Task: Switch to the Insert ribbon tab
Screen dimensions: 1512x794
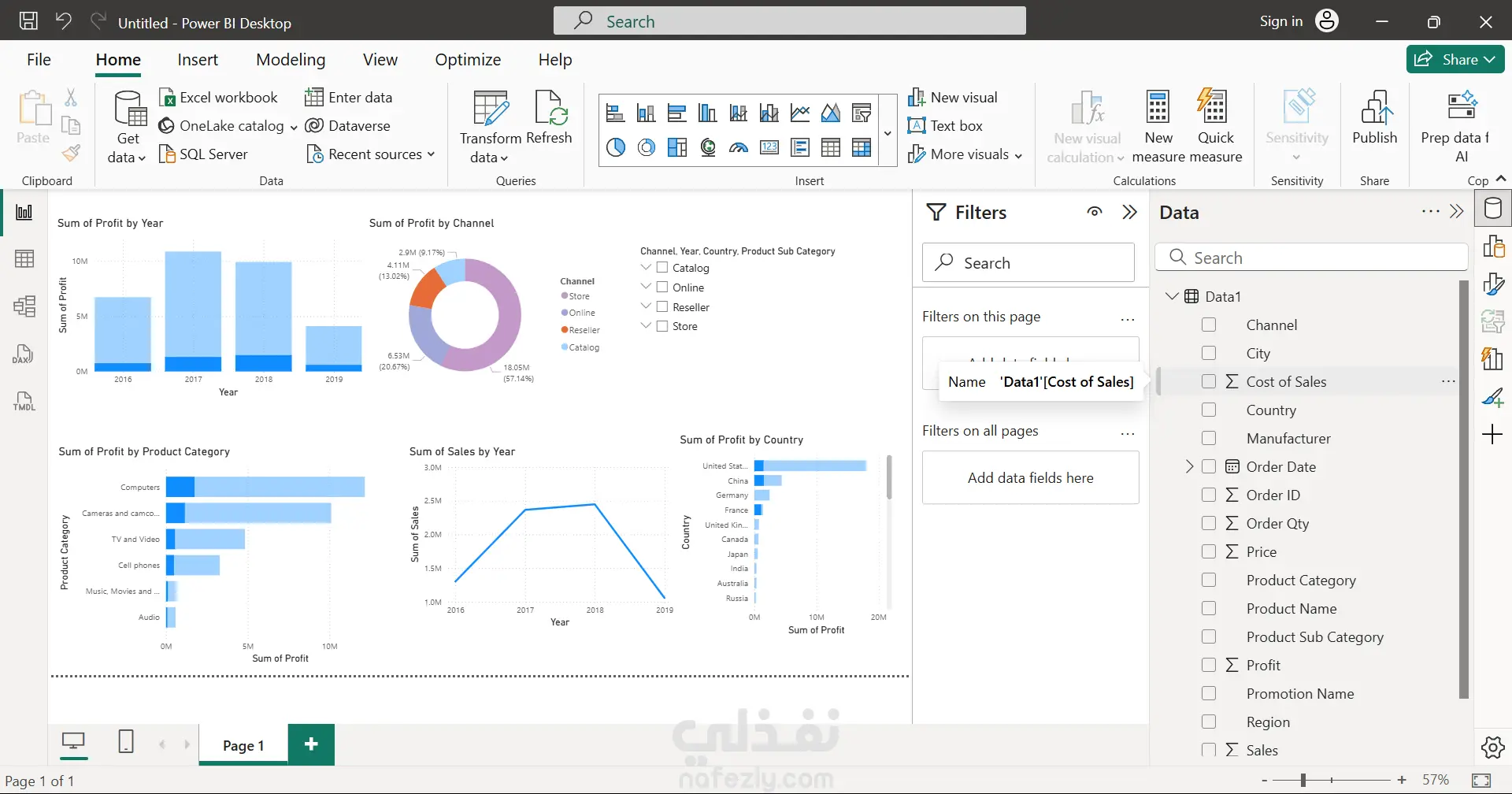Action: pyautogui.click(x=198, y=60)
